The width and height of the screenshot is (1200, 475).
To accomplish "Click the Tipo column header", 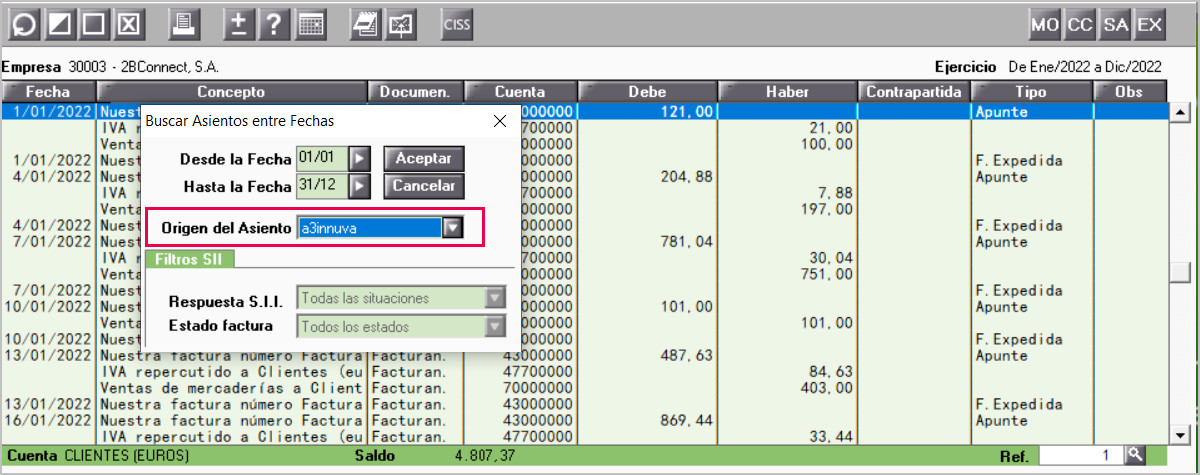I will pos(1031,92).
